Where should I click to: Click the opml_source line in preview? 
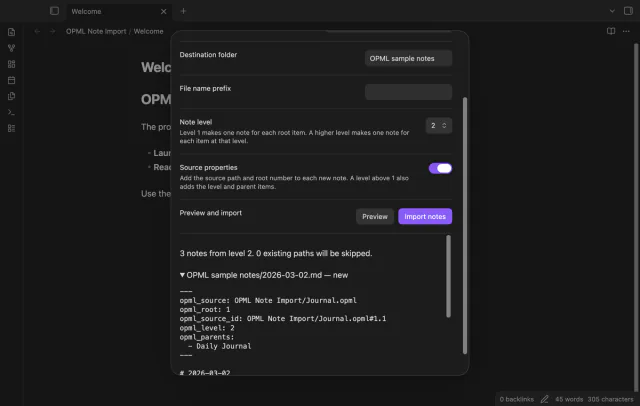tap(268, 300)
